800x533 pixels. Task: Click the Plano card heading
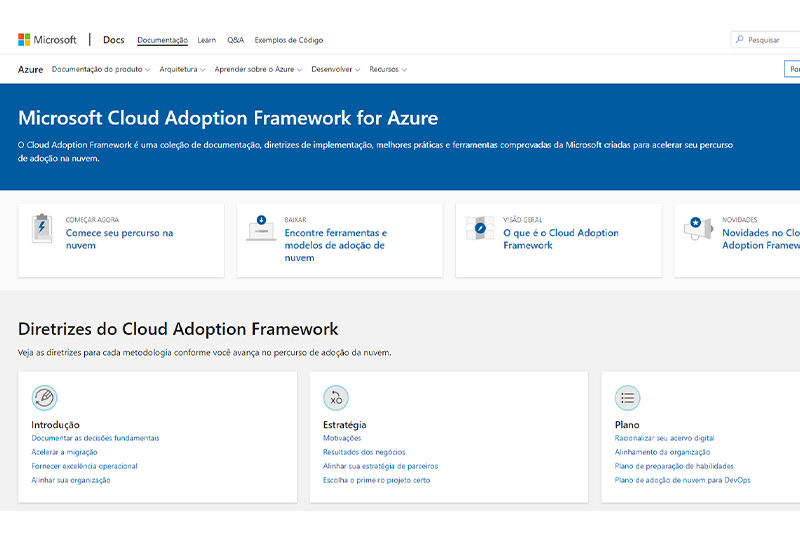click(x=627, y=424)
